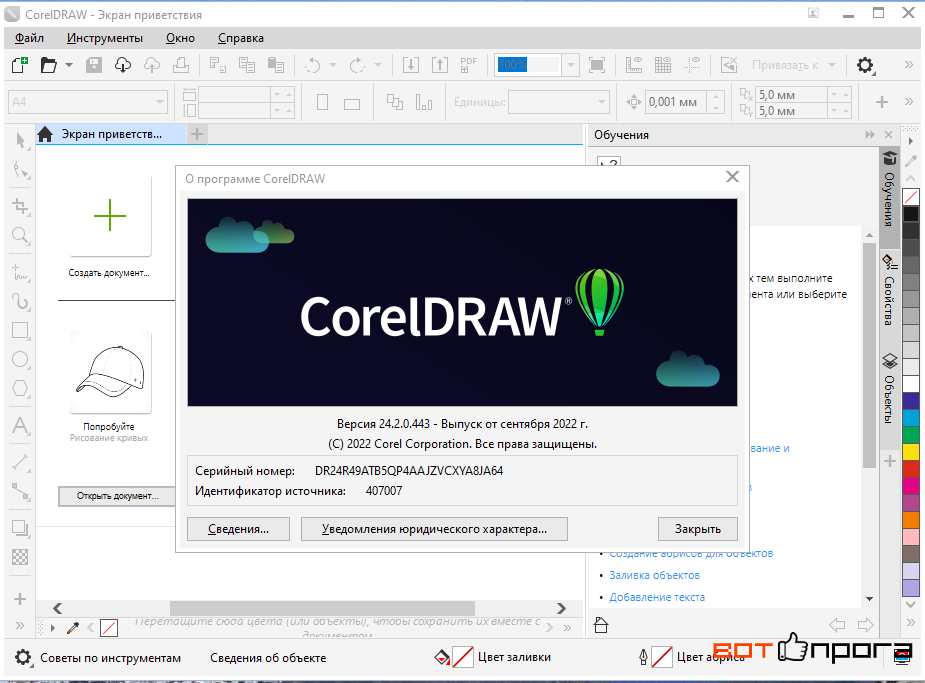Viewport: 925px width, 683px height.
Task: Select the Drop shadow tool
Action: 21,528
